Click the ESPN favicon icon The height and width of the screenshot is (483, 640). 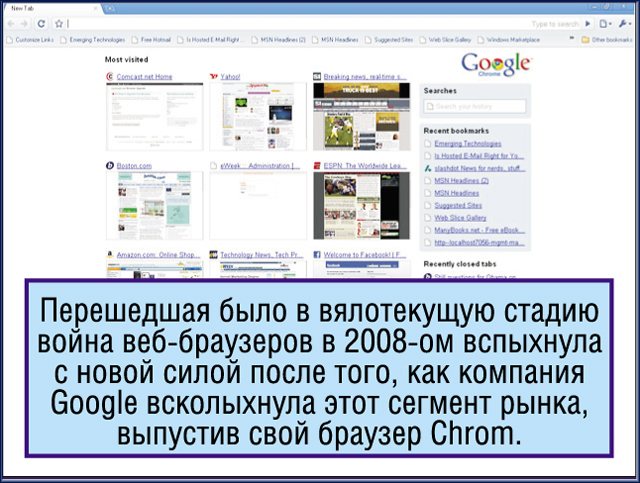point(317,165)
